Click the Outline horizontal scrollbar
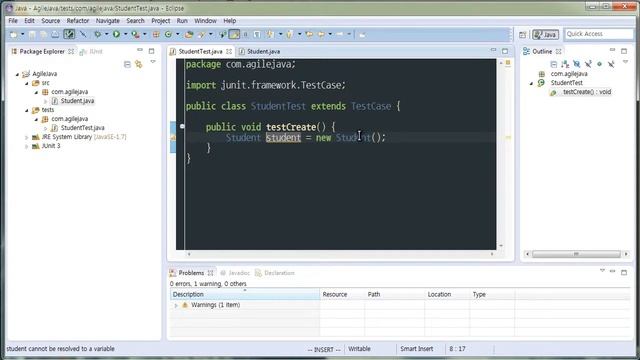 click(x=576, y=254)
